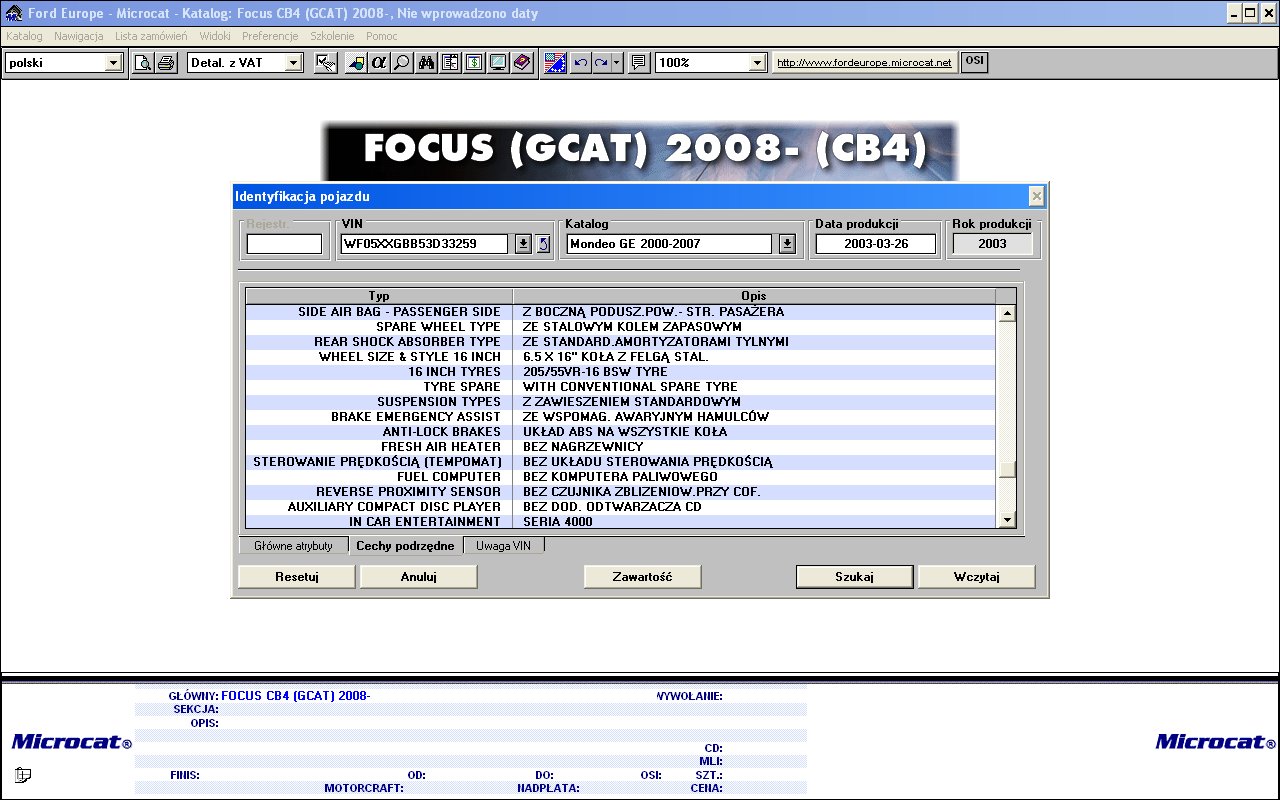1280x800 pixels.
Task: Open the Preferencje menu
Action: click(x=270, y=36)
